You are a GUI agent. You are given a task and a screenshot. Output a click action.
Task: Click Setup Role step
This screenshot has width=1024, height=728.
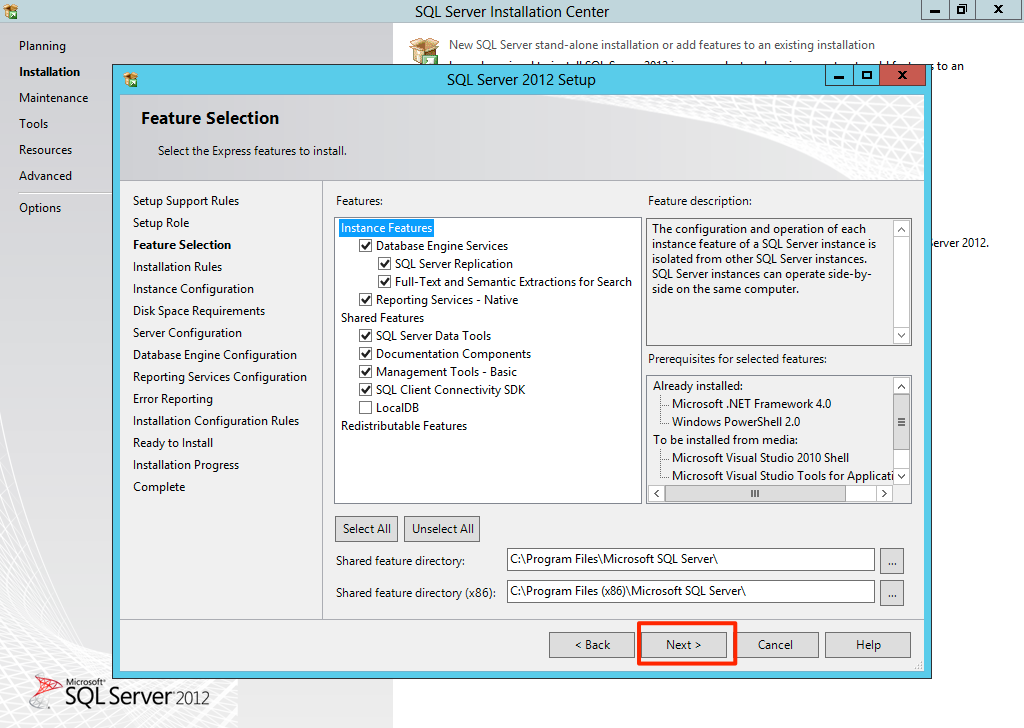coord(161,223)
